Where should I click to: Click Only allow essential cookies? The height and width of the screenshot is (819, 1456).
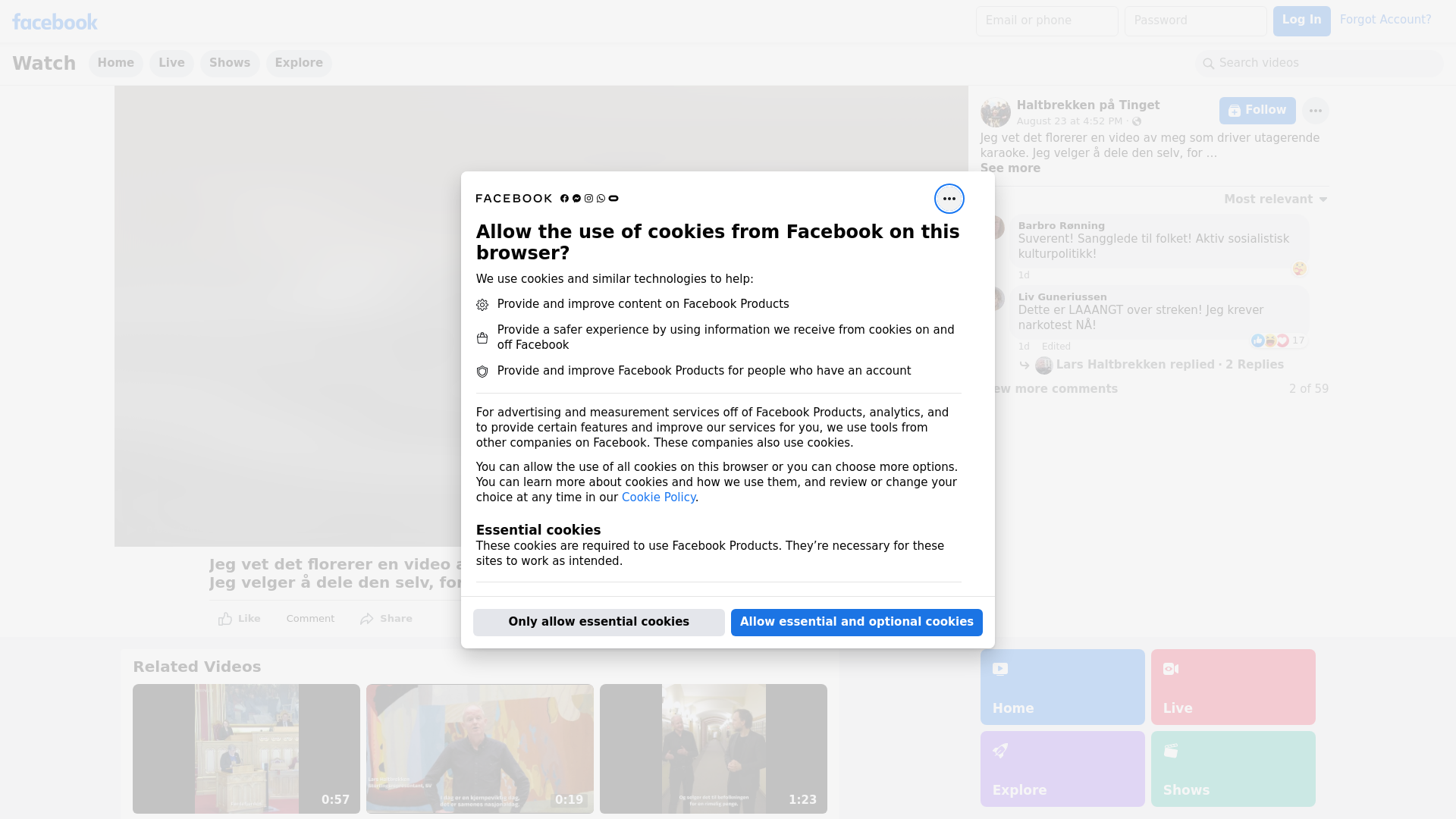[x=599, y=623]
